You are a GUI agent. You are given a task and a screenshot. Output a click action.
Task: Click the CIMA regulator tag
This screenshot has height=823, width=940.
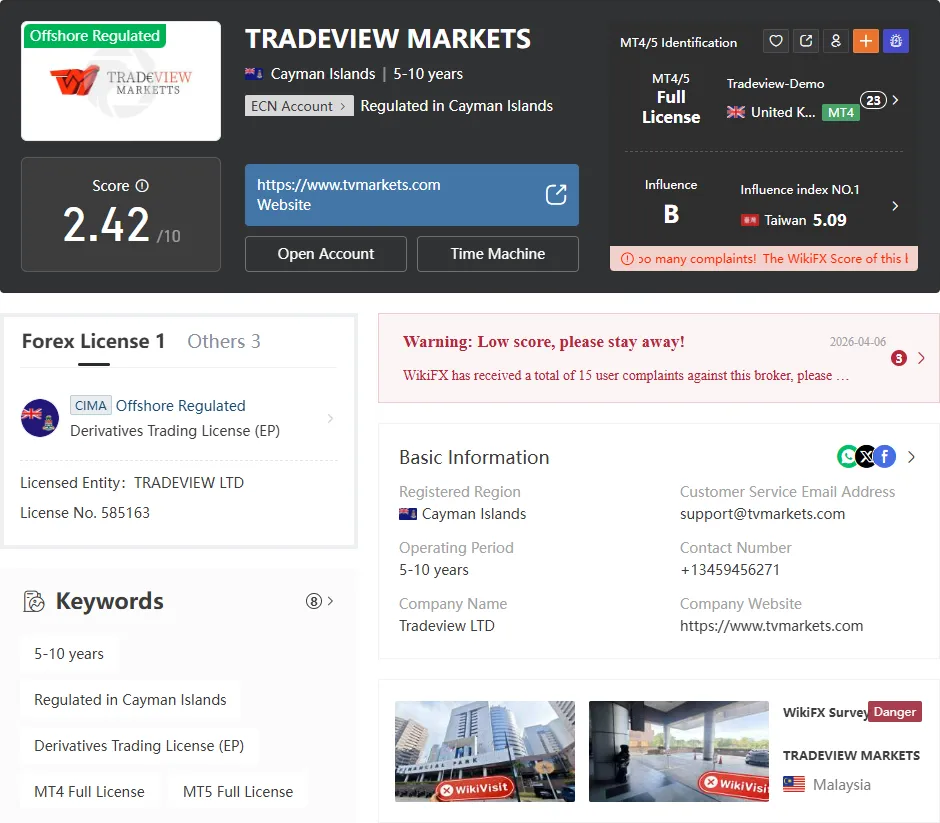pos(91,406)
